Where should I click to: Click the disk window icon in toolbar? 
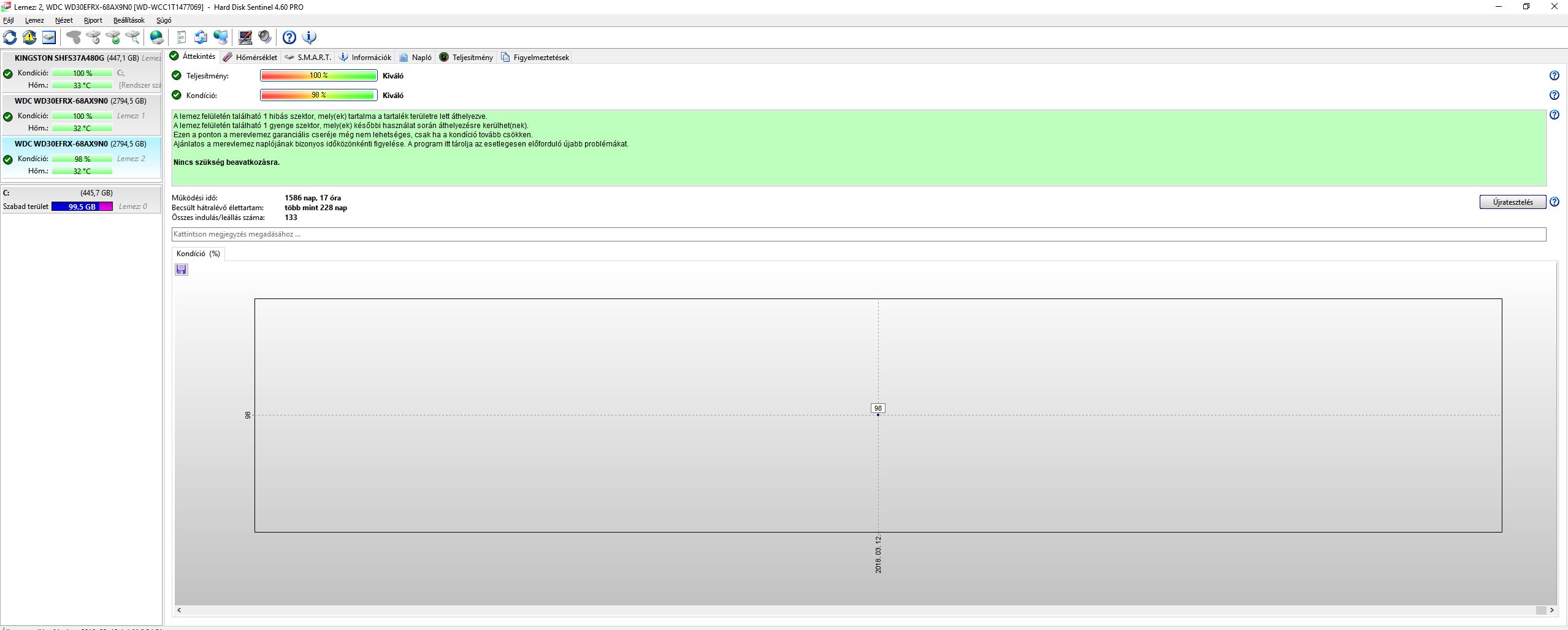(49, 37)
